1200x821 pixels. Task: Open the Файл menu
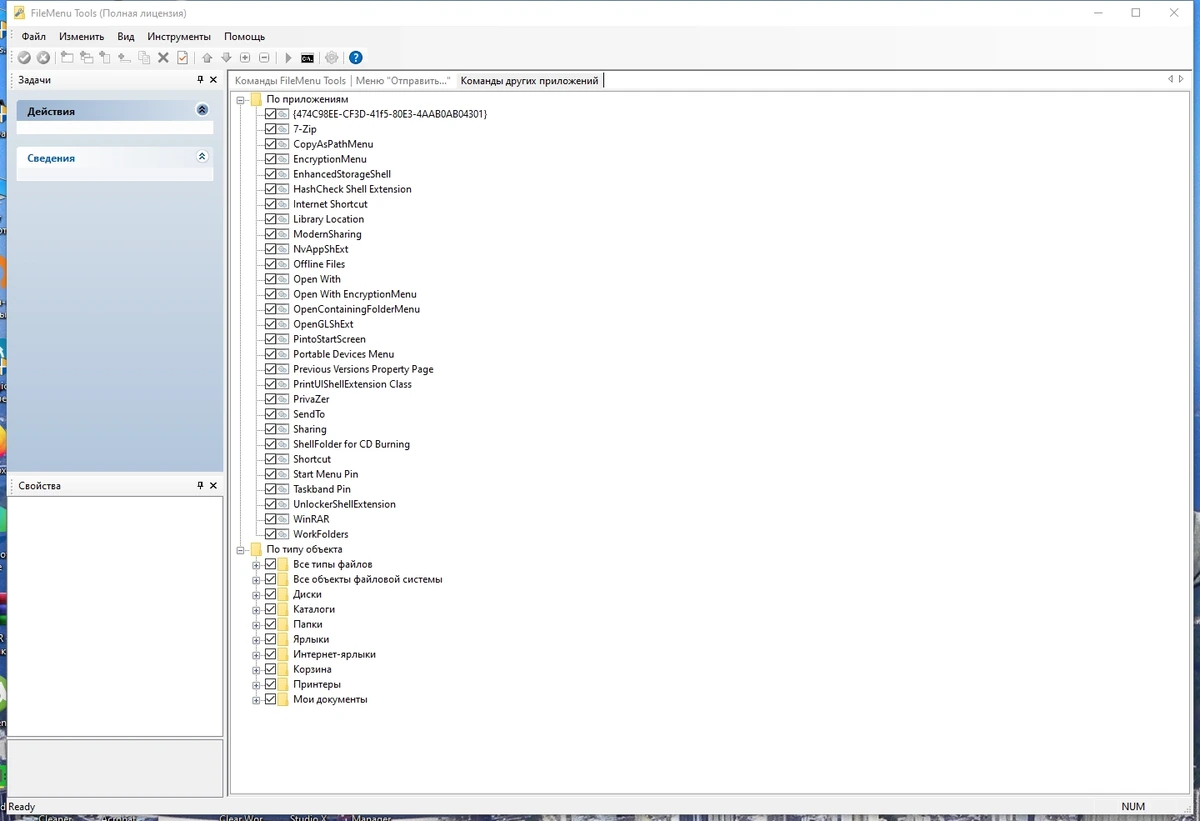click(x=34, y=36)
